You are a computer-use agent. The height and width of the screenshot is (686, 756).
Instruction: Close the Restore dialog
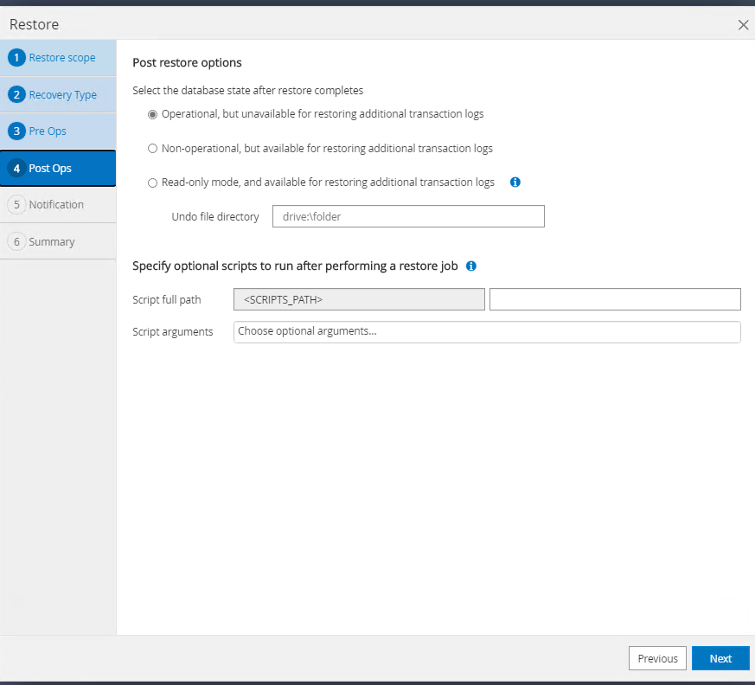[x=743, y=24]
